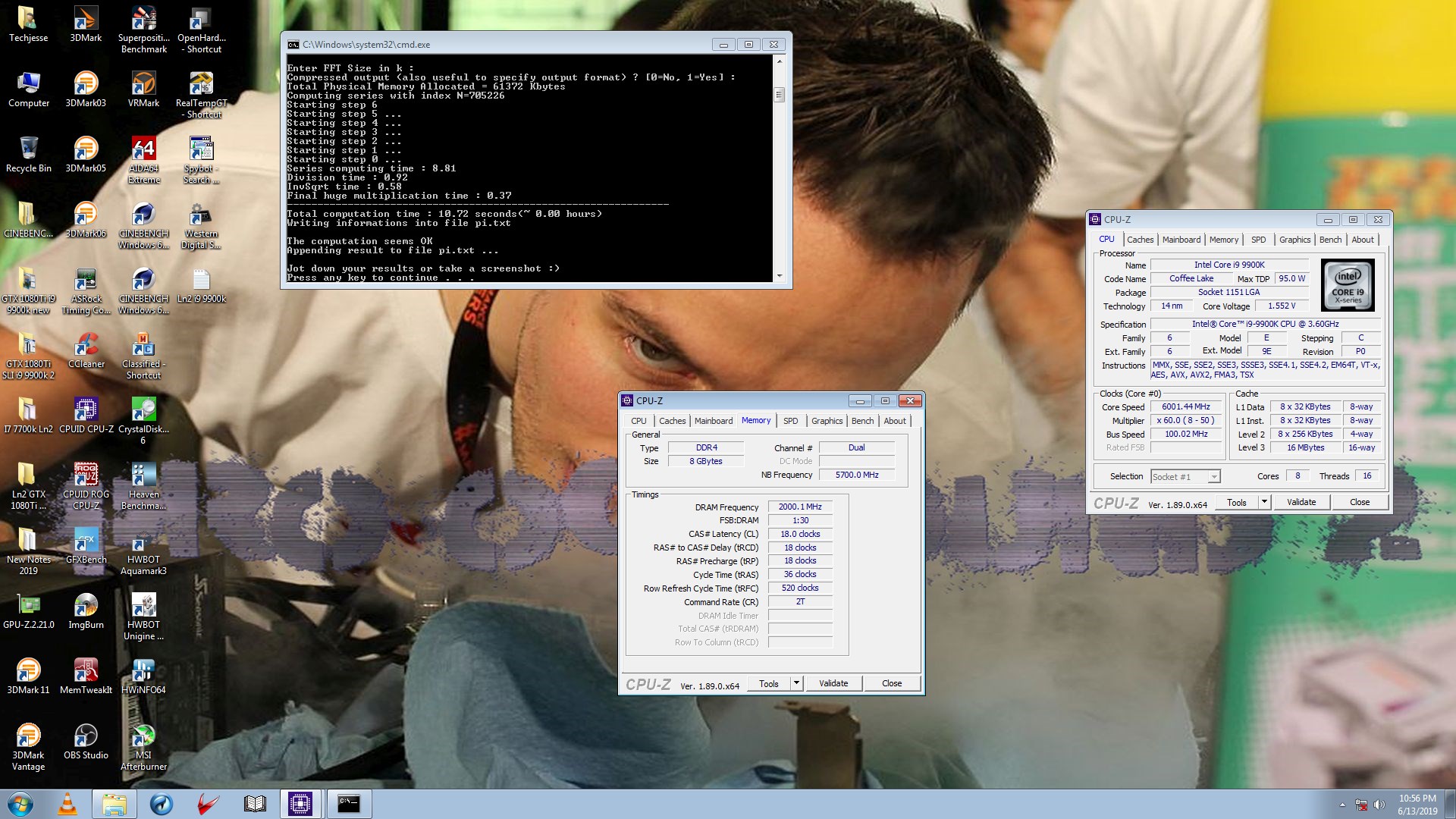Click DRAM Frequency 2000.1 MHz field
Viewport: 1456px width, 819px height.
(x=800, y=507)
